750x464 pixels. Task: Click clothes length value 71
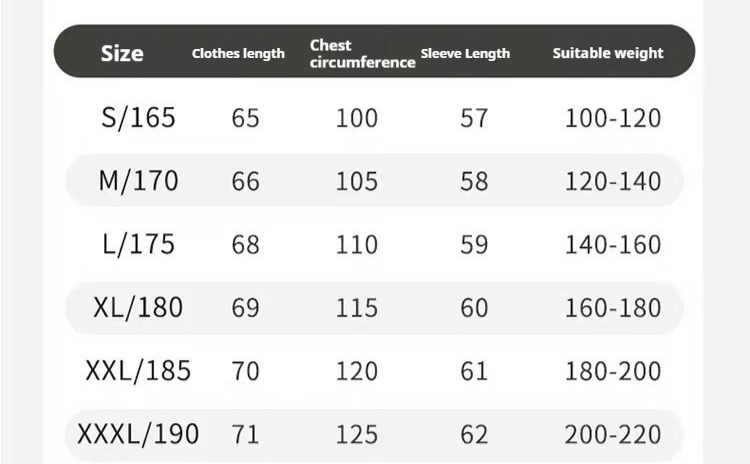[245, 434]
